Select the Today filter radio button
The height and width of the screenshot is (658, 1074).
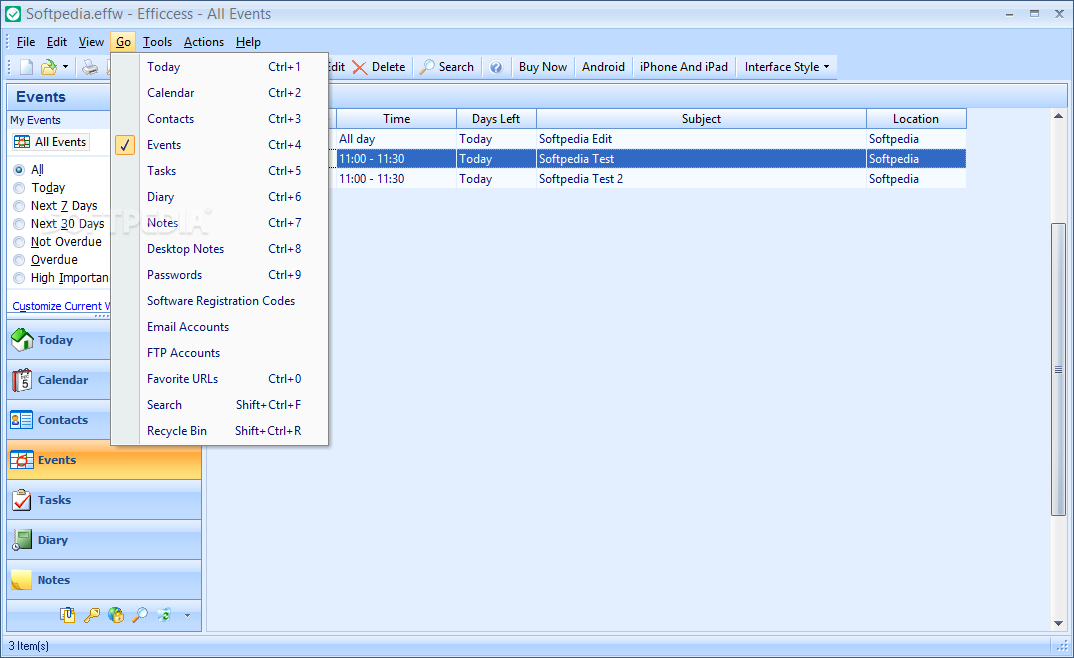click(x=19, y=188)
